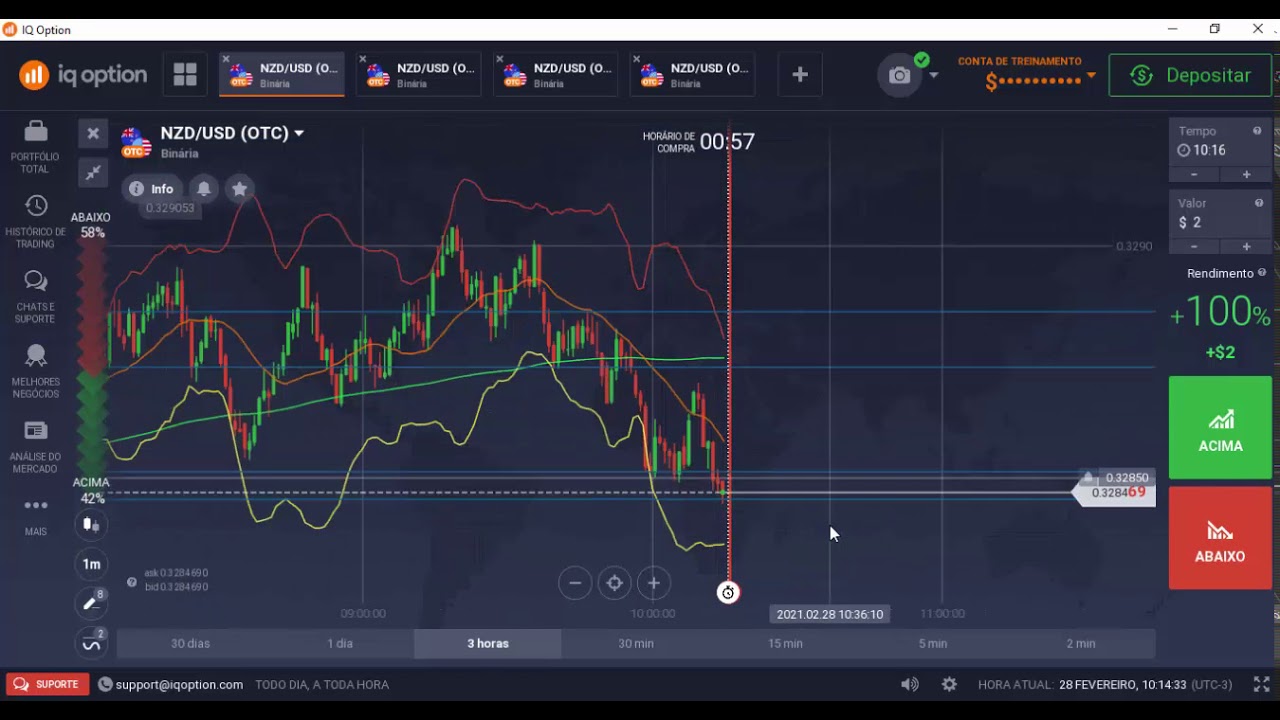Select the 1 dia time range
Viewport: 1280px width, 720px height.
point(340,644)
